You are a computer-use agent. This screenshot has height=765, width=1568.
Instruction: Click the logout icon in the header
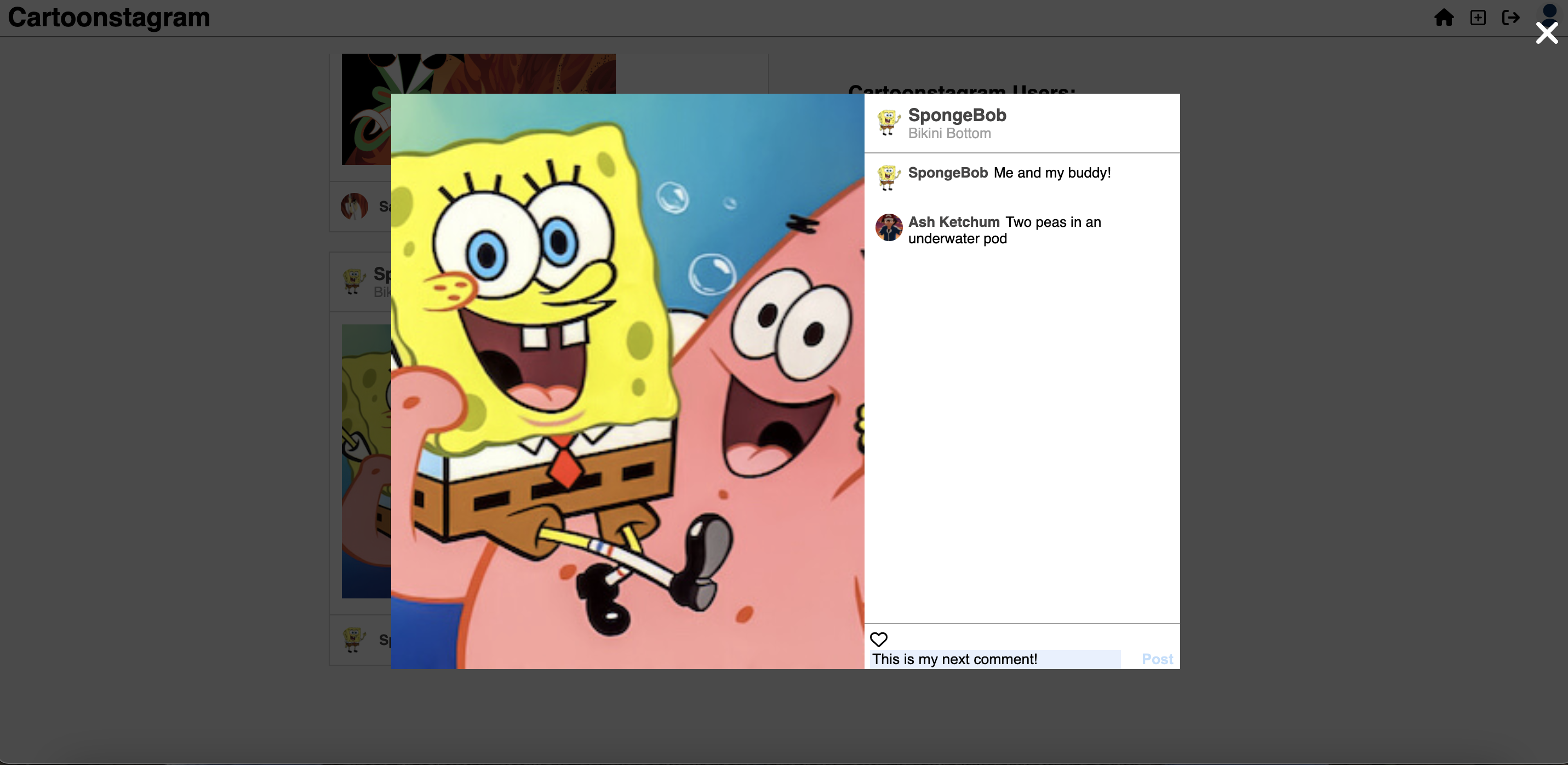[1512, 18]
